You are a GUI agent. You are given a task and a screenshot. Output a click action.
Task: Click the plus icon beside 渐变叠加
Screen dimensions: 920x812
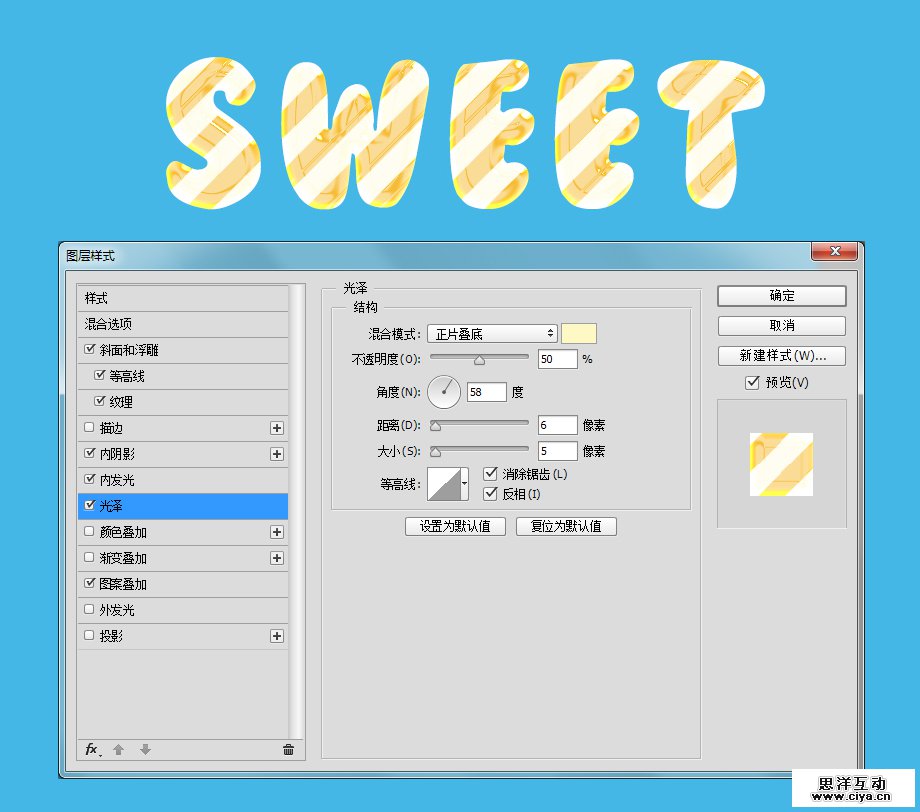(277, 558)
